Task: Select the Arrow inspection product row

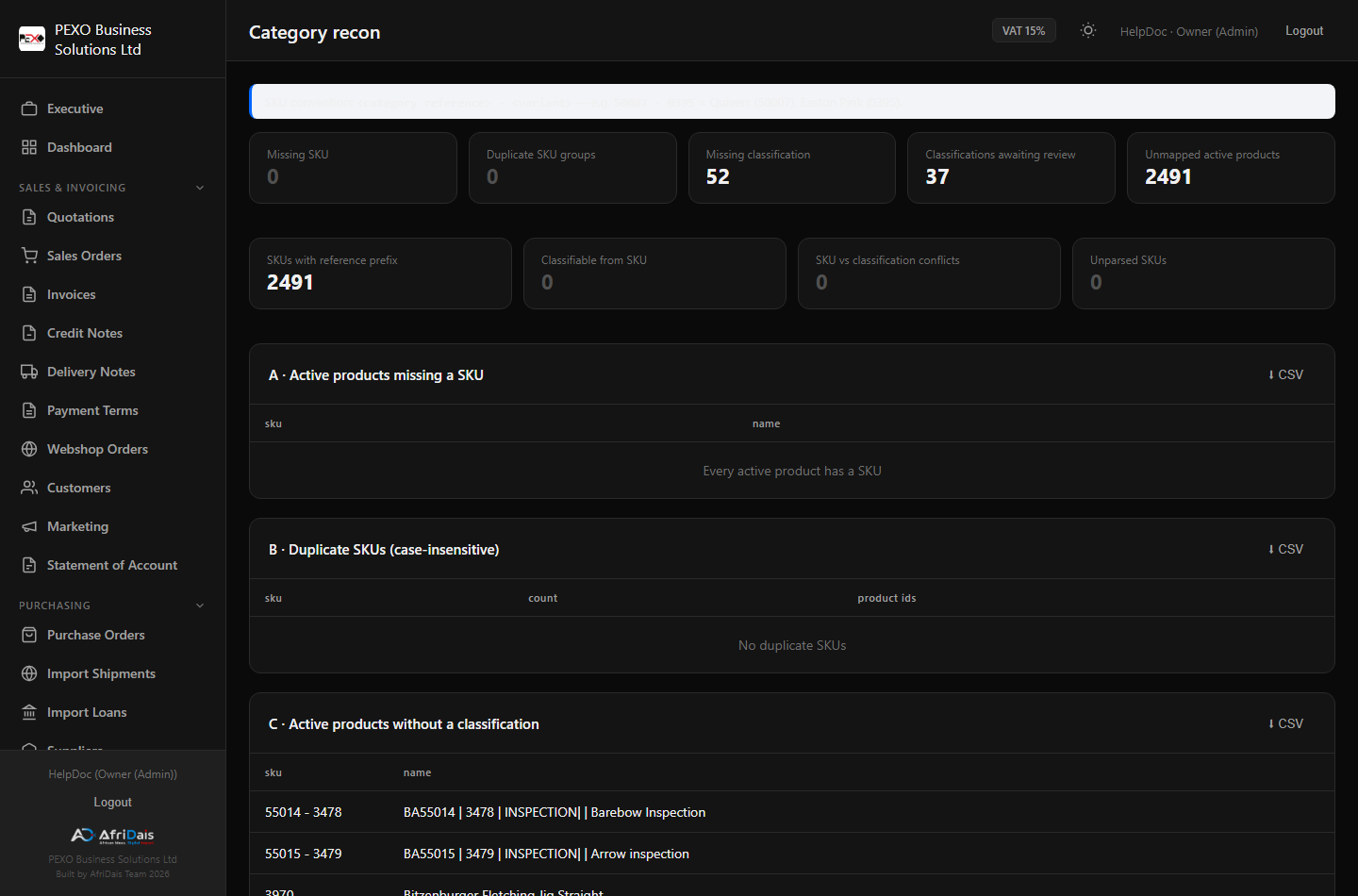Action: pos(792,854)
